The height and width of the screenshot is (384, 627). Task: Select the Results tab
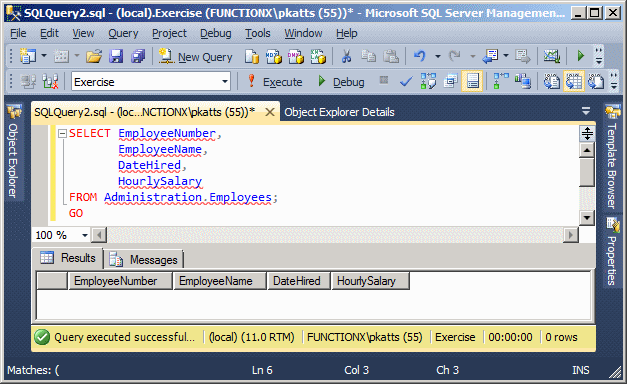pyautogui.click(x=68, y=258)
